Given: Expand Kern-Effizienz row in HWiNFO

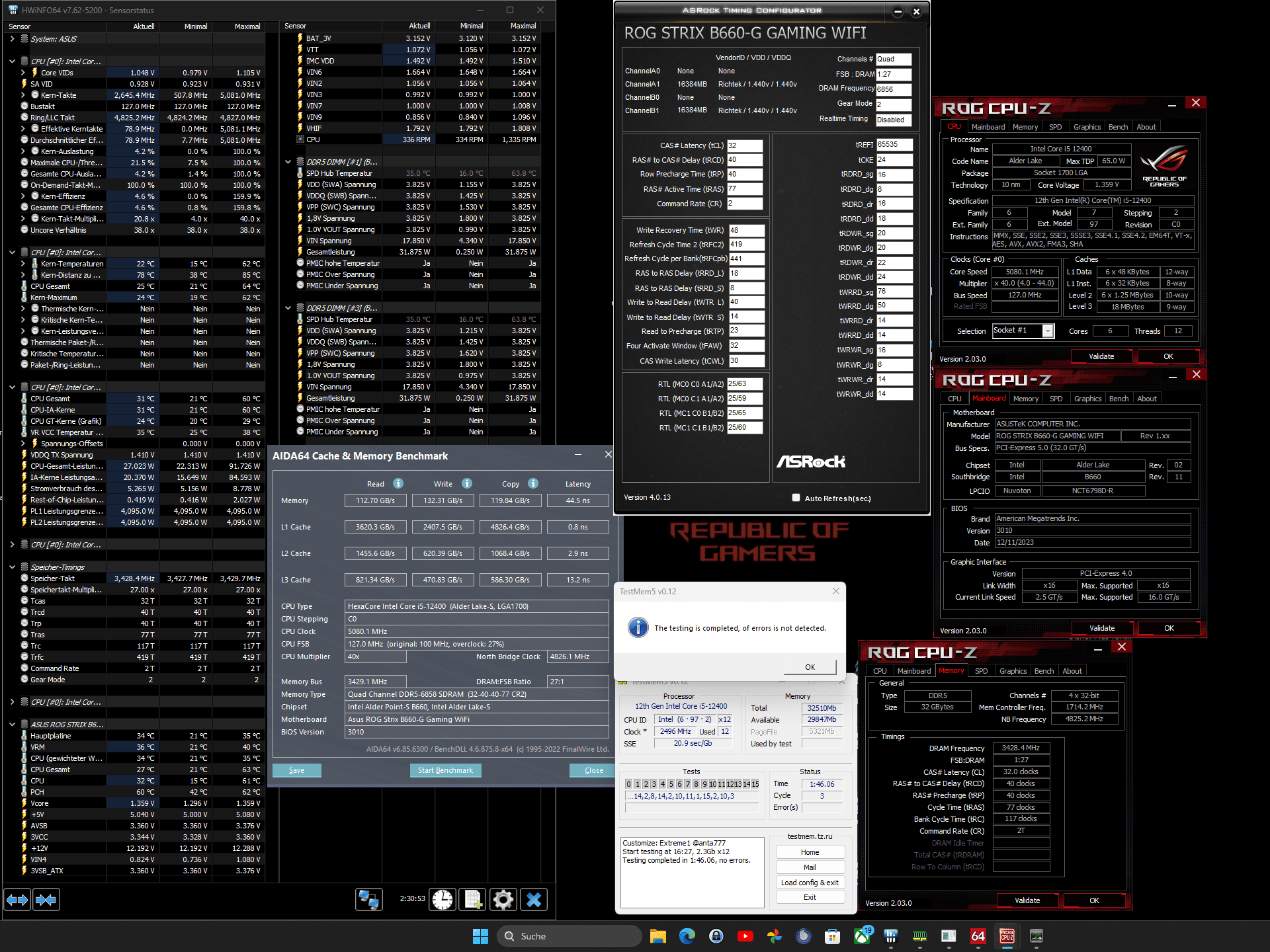Looking at the screenshot, I should (x=23, y=196).
